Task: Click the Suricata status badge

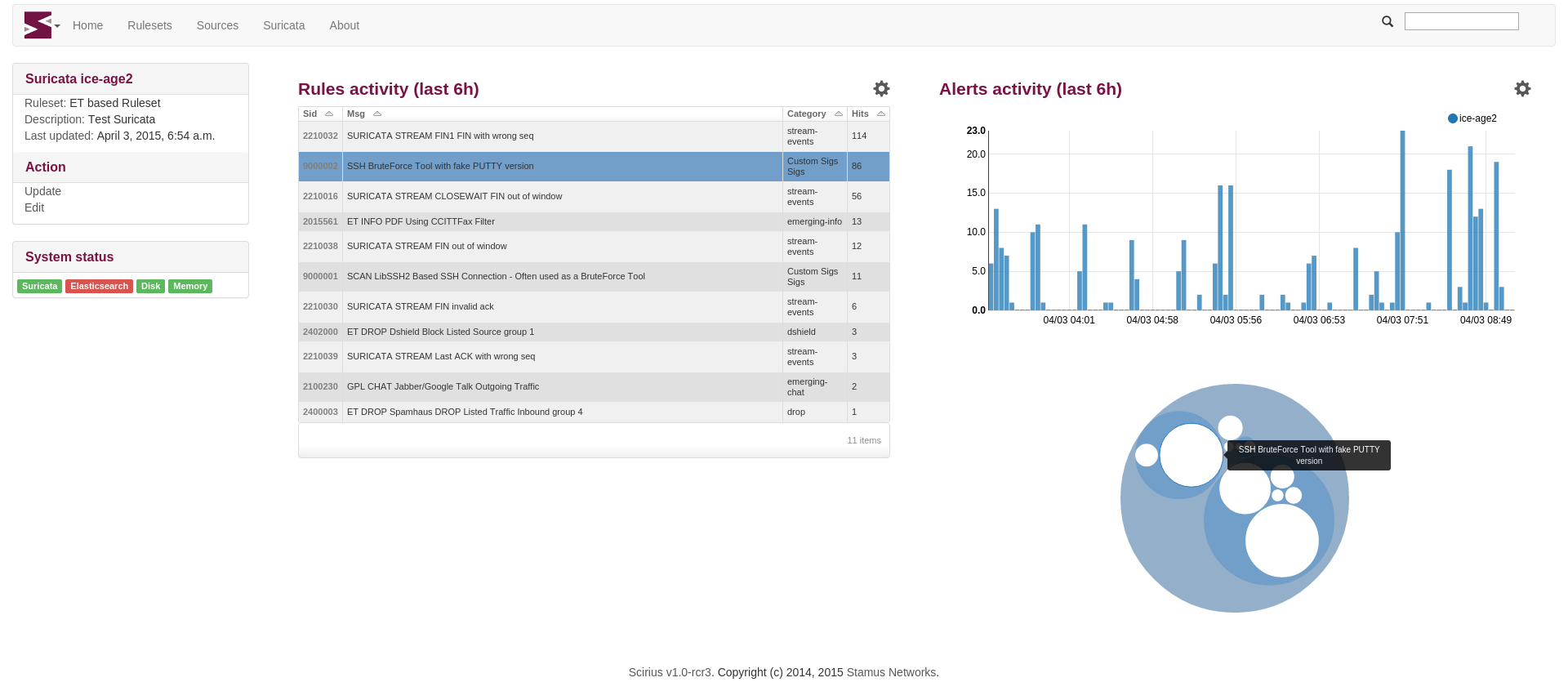Action: pos(39,286)
